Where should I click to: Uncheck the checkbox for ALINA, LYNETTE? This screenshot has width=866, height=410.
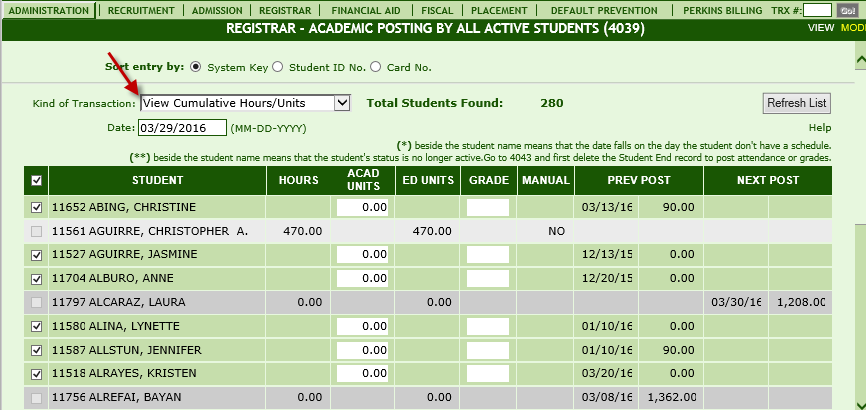[36, 327]
